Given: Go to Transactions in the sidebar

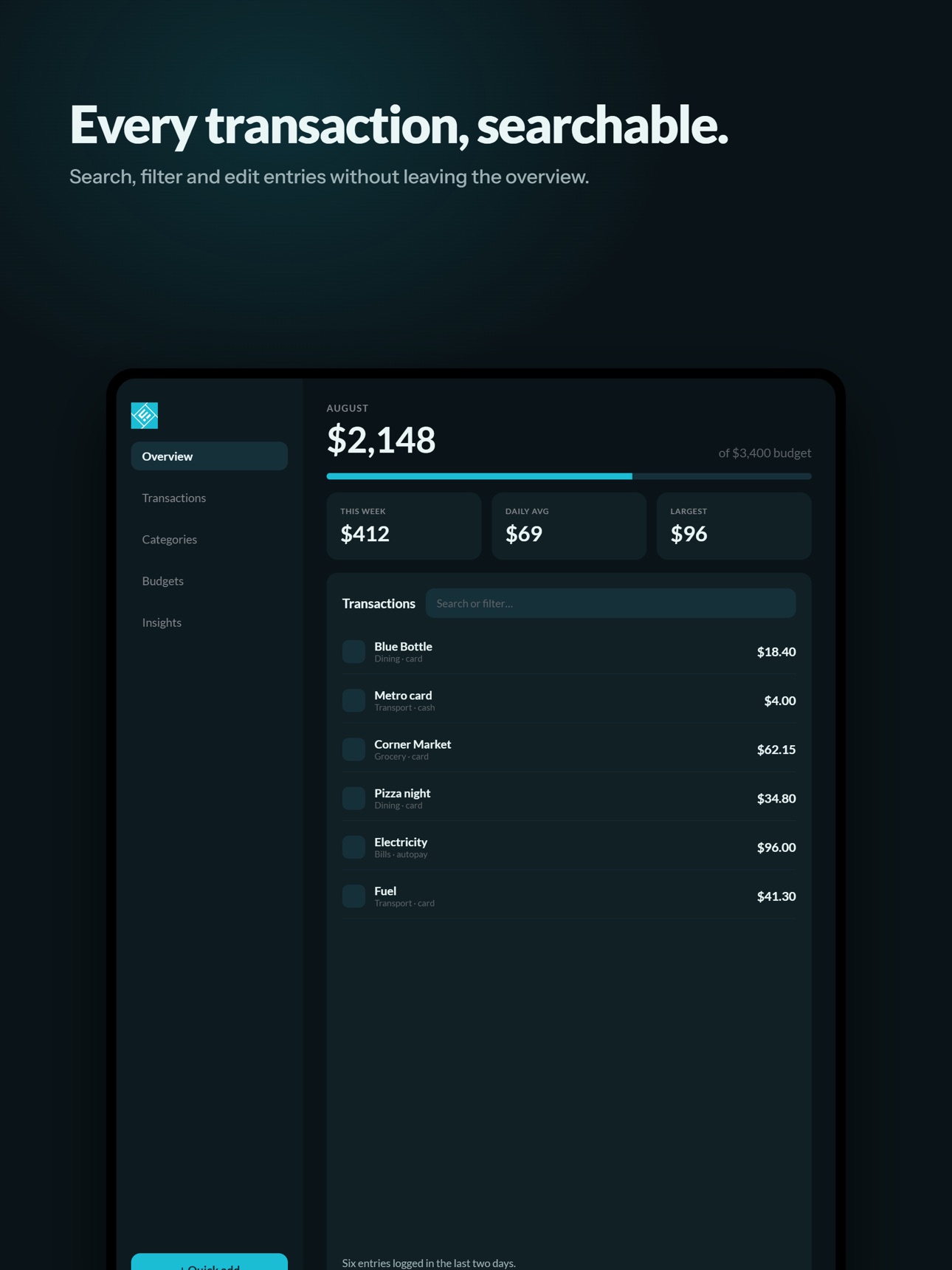Looking at the screenshot, I should coord(209,498).
